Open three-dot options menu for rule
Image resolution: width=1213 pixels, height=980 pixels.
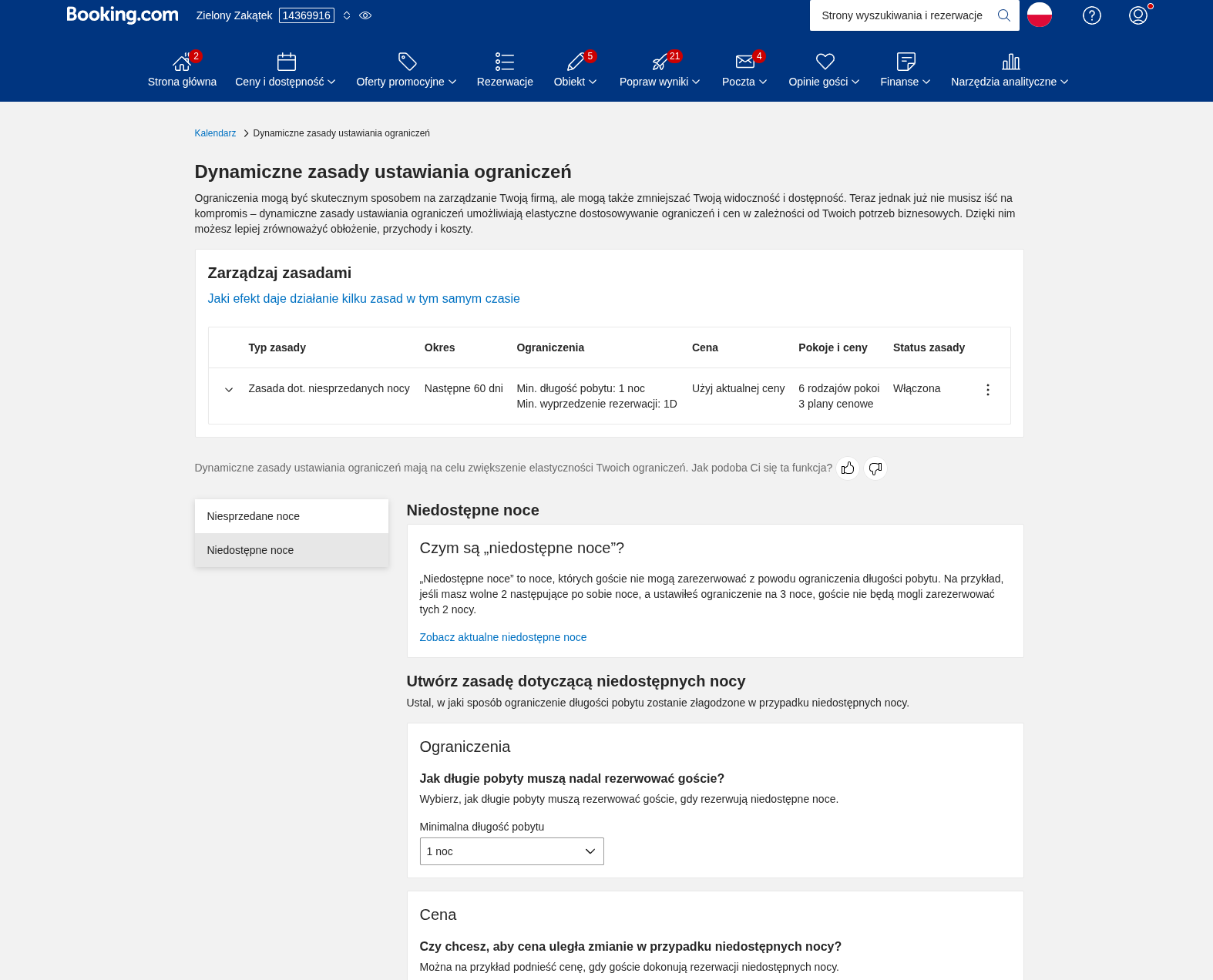tap(987, 390)
